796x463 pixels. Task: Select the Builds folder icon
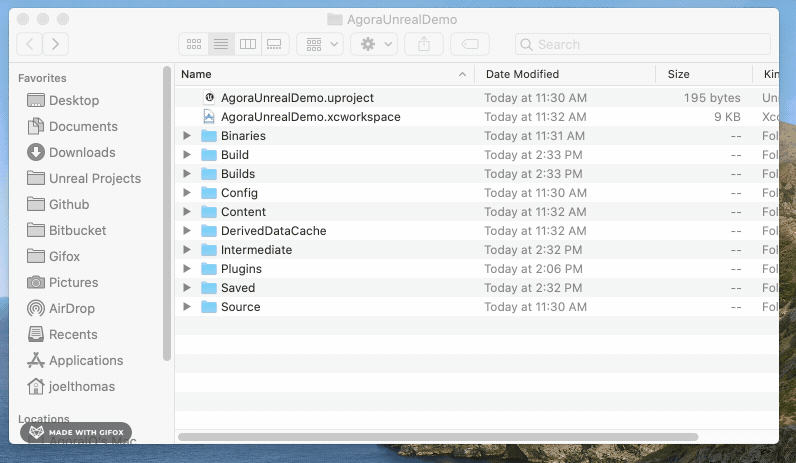pos(209,174)
